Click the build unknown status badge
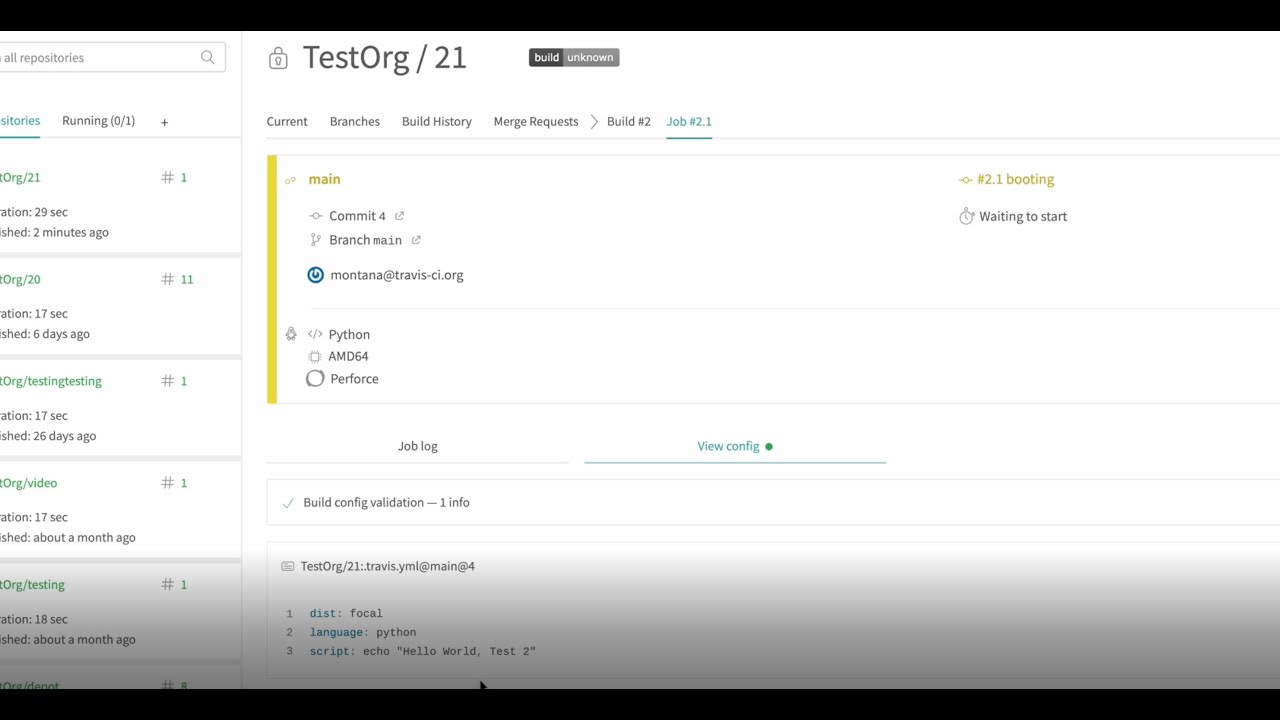Screen dimensions: 1280x720 574,57
